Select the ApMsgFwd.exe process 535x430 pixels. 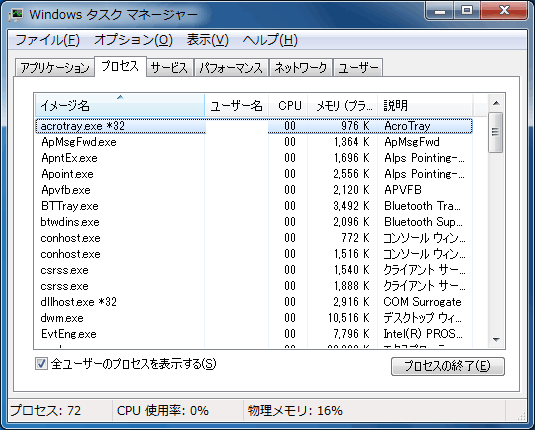click(x=254, y=142)
